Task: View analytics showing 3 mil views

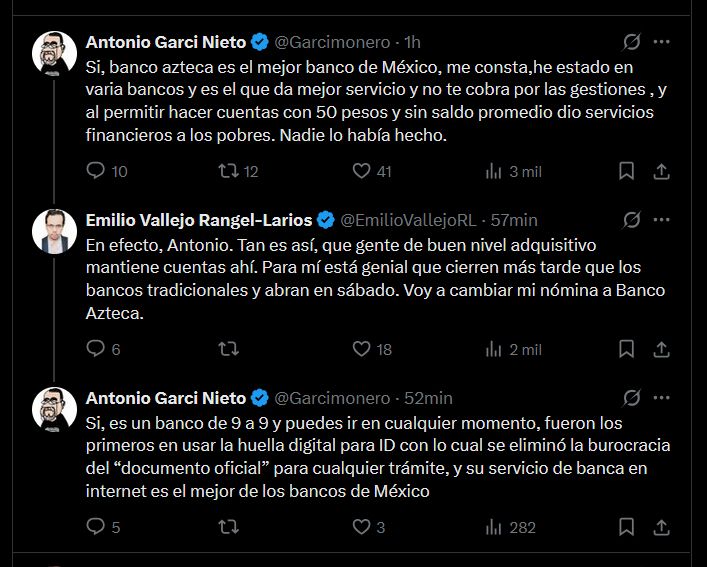Action: click(x=493, y=171)
